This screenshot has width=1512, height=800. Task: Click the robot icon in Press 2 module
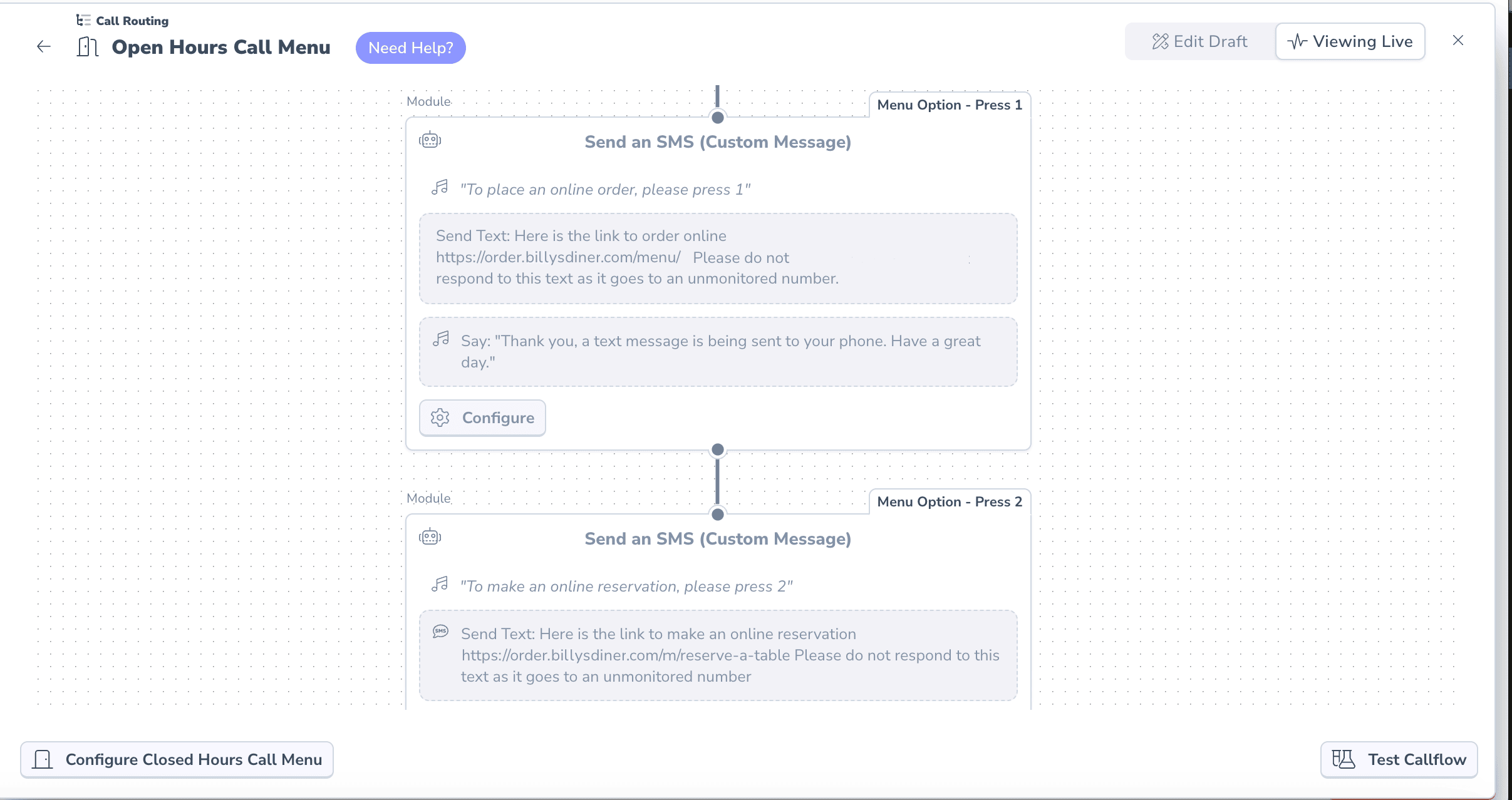point(430,536)
